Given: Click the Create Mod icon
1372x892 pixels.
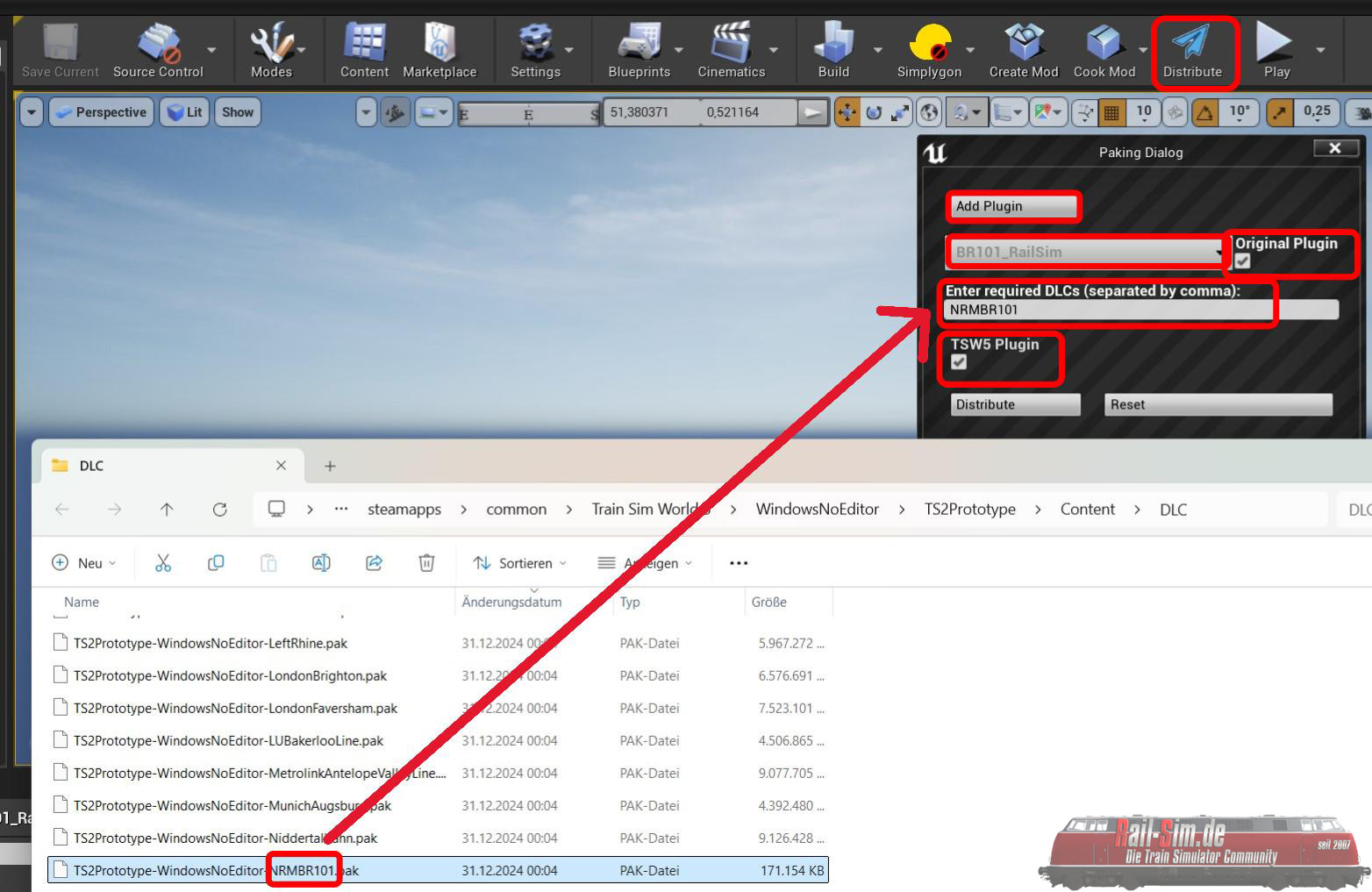Looking at the screenshot, I should [1024, 51].
